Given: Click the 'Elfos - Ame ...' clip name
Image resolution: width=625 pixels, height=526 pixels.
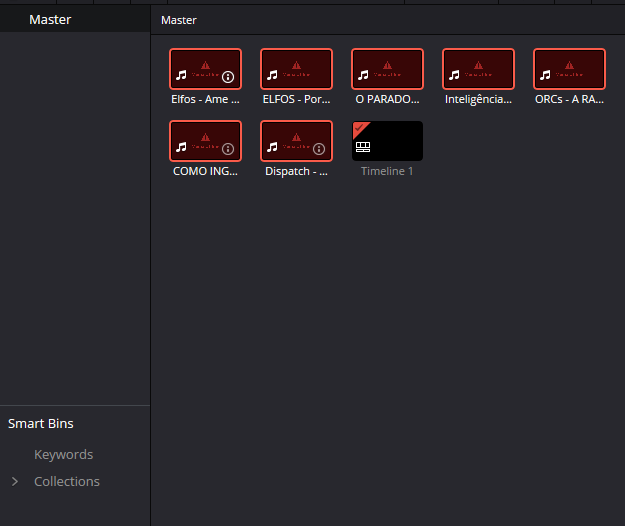Looking at the screenshot, I should point(205,99).
